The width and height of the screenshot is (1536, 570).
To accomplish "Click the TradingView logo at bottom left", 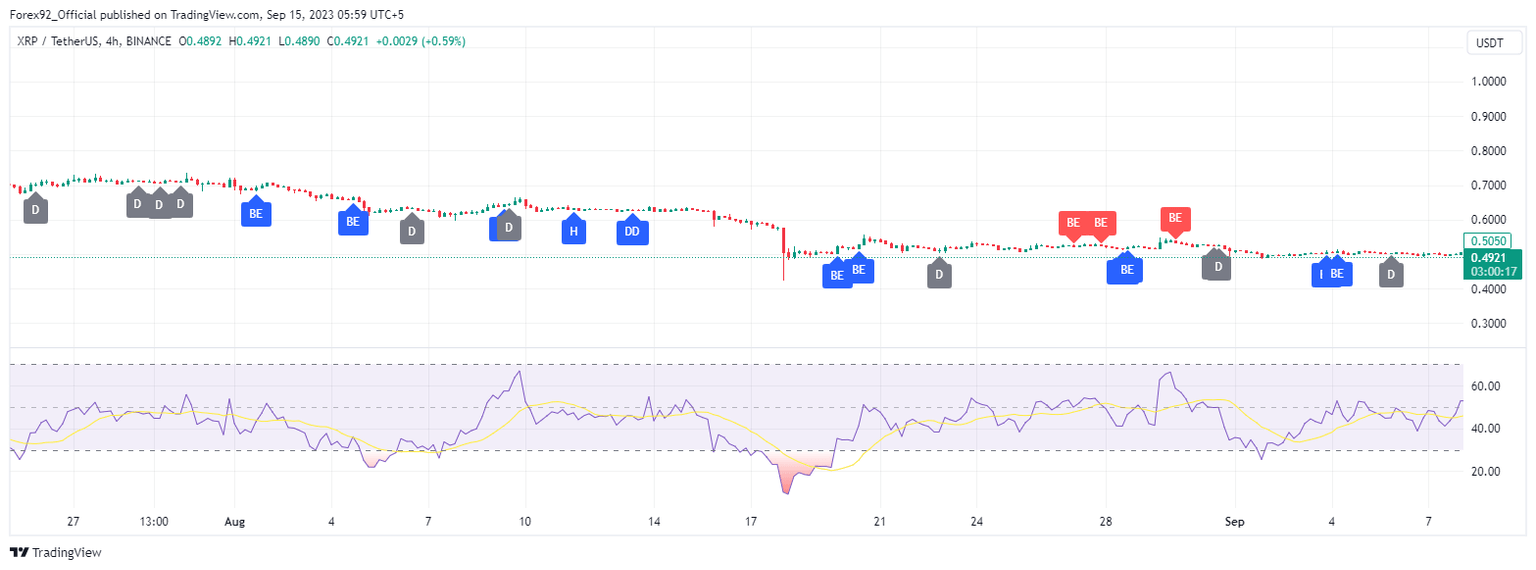I will pos(56,552).
